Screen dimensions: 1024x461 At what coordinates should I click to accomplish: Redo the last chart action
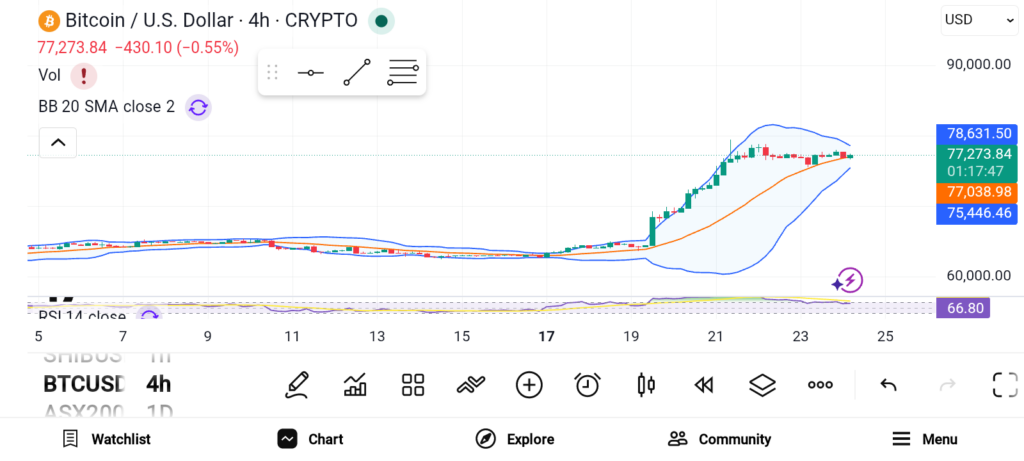[x=947, y=385]
